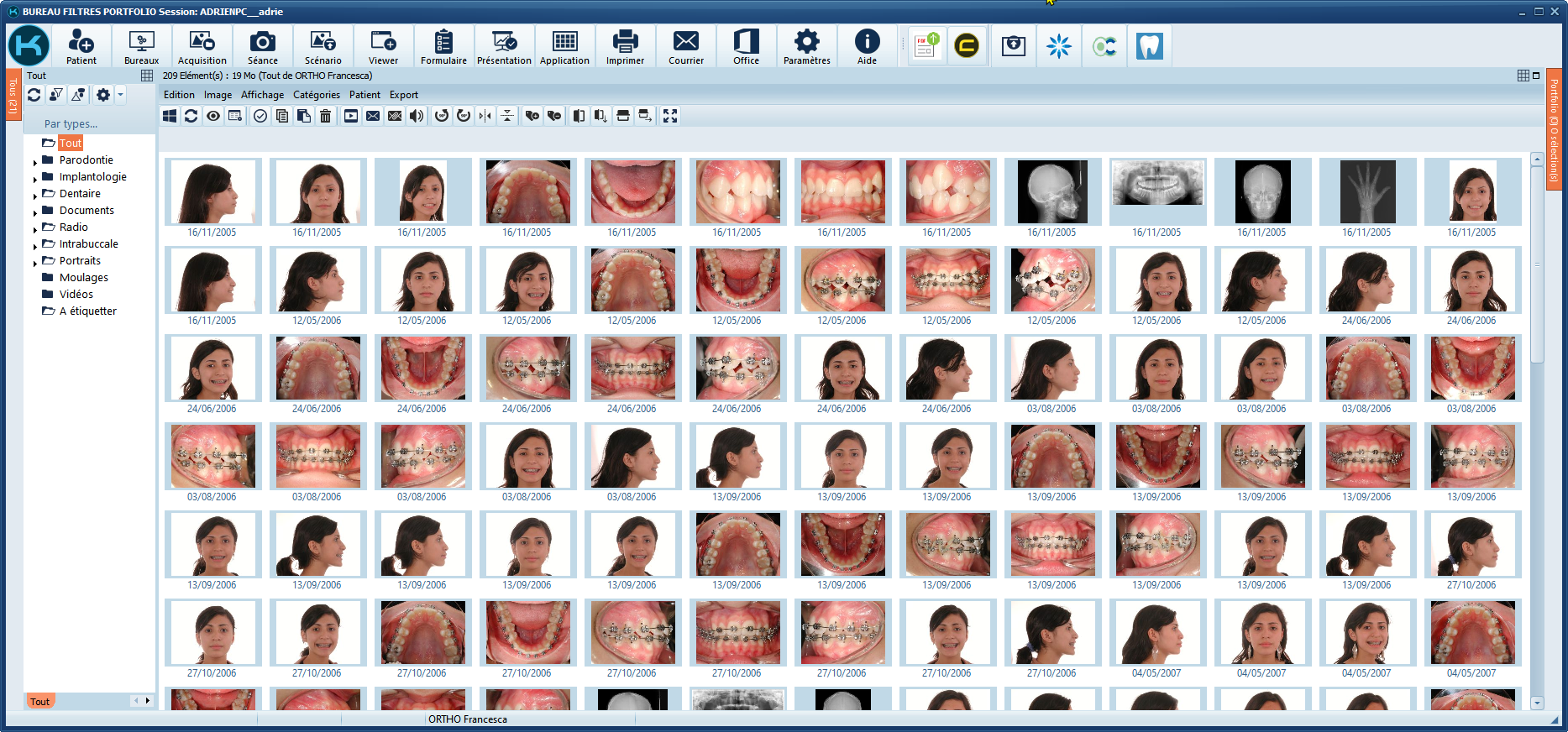1568x732 pixels.
Task: Toggle the eye visibility icon in toolbar
Action: (x=213, y=116)
